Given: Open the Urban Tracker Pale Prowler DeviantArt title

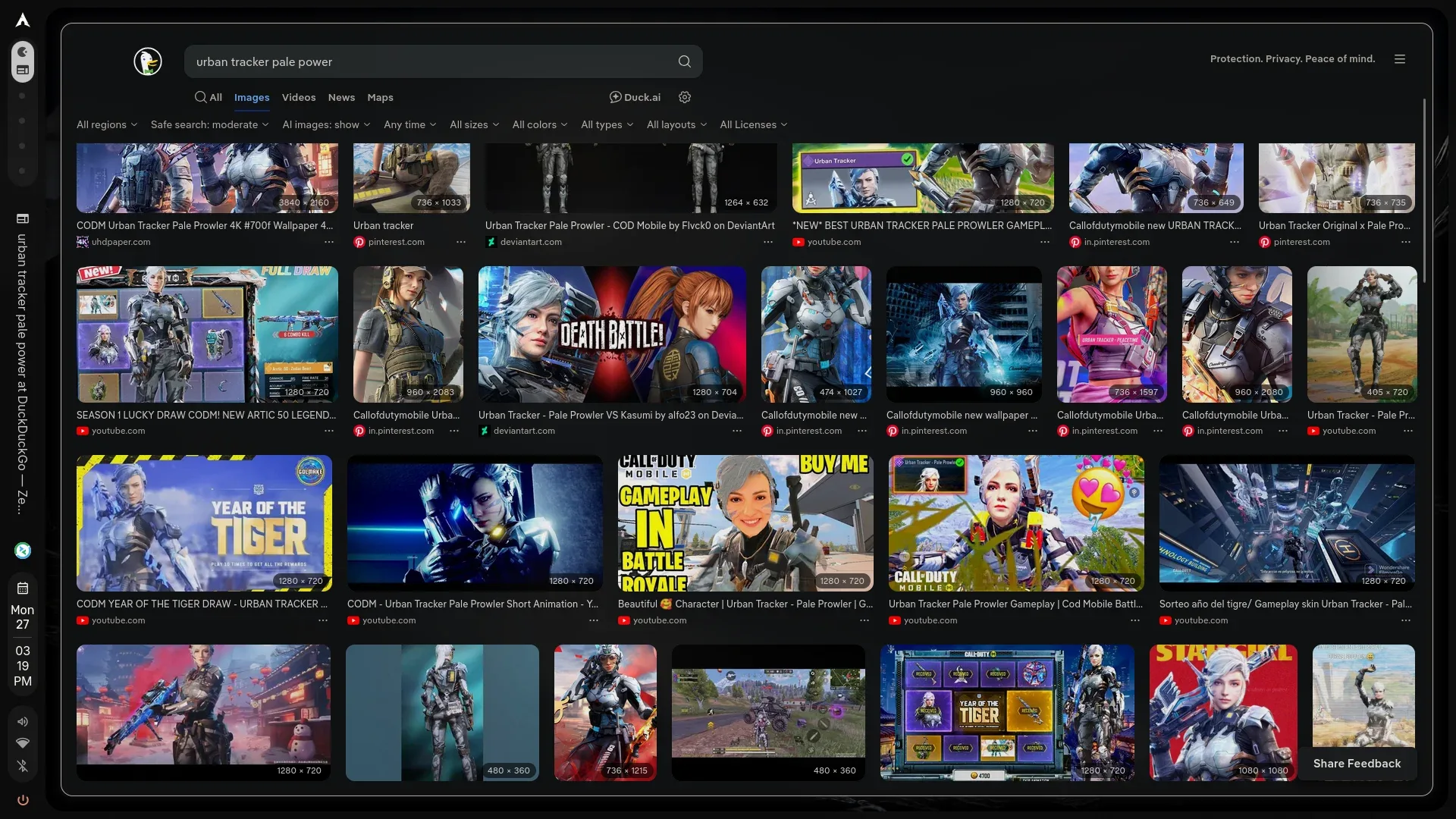Looking at the screenshot, I should tap(629, 225).
